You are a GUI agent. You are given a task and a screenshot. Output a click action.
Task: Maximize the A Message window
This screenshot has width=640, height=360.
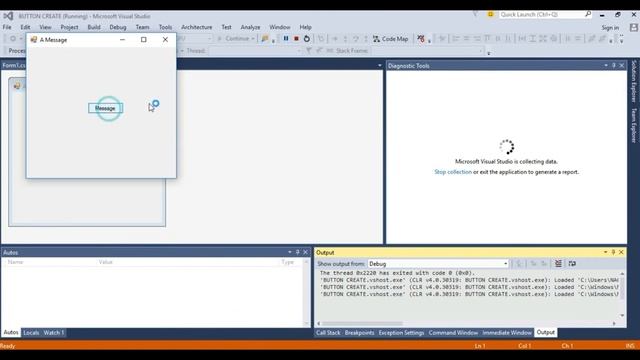(x=144, y=40)
